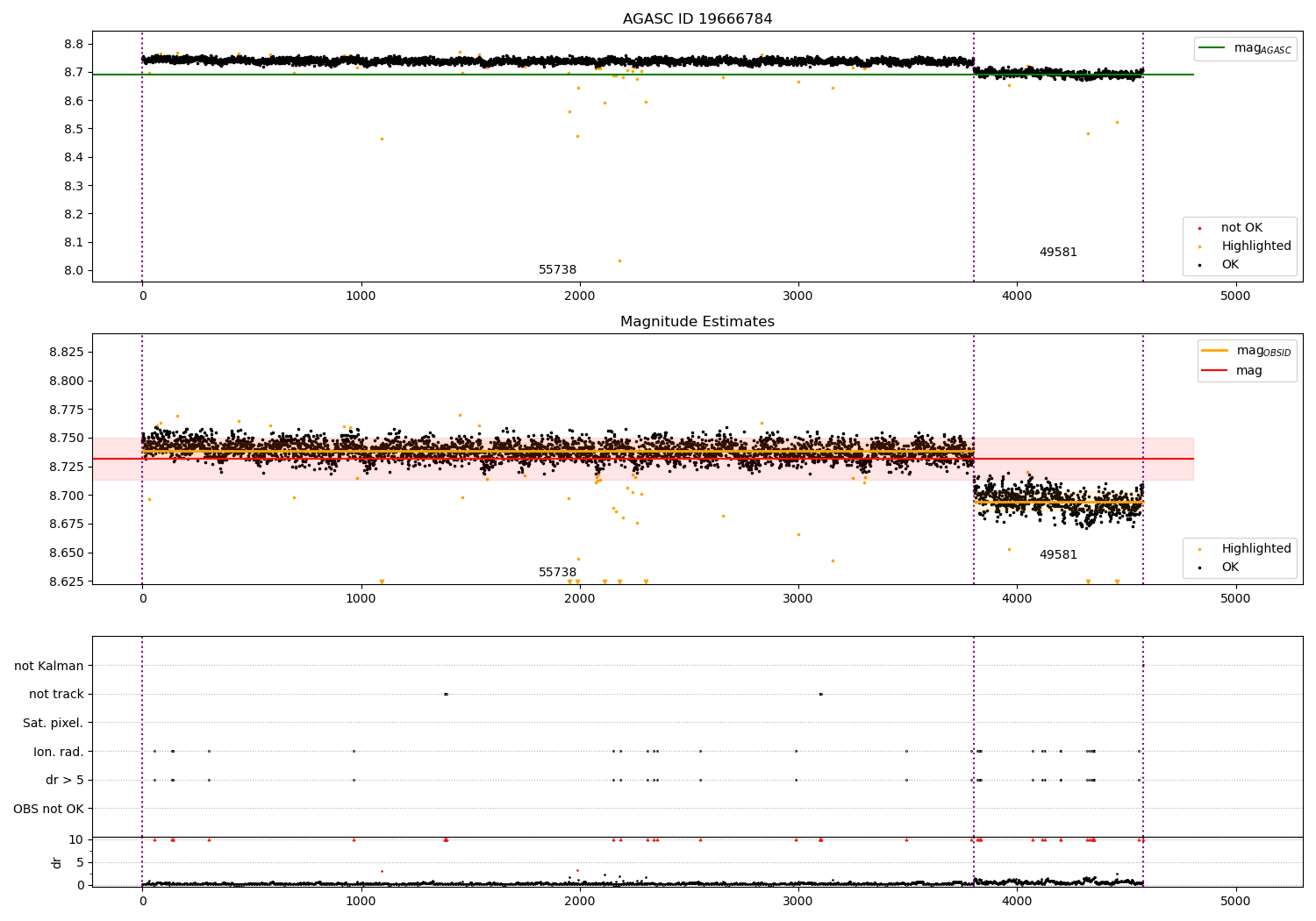The image size is (1316, 921).
Task: Click the 8.775 y-axis tick label
Action: click(x=67, y=411)
